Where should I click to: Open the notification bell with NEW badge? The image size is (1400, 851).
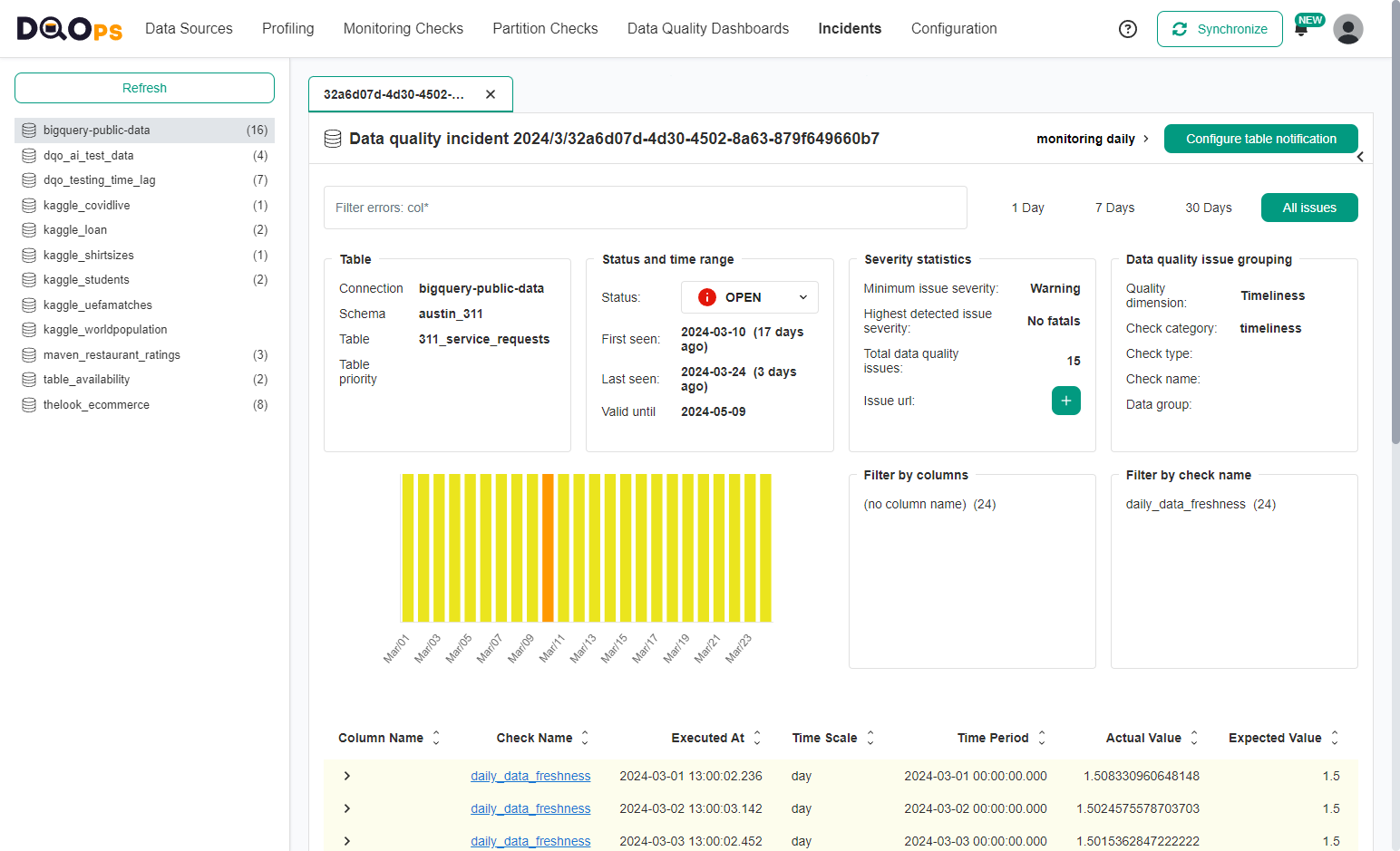coord(1303,30)
